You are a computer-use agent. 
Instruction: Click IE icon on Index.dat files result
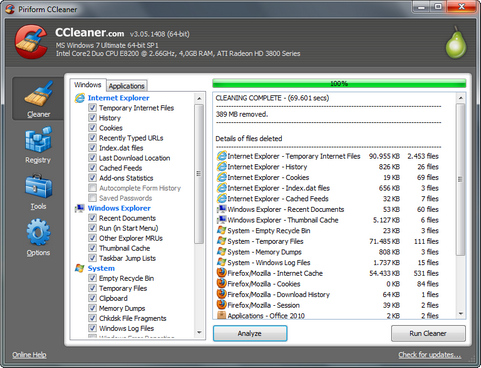coord(221,188)
